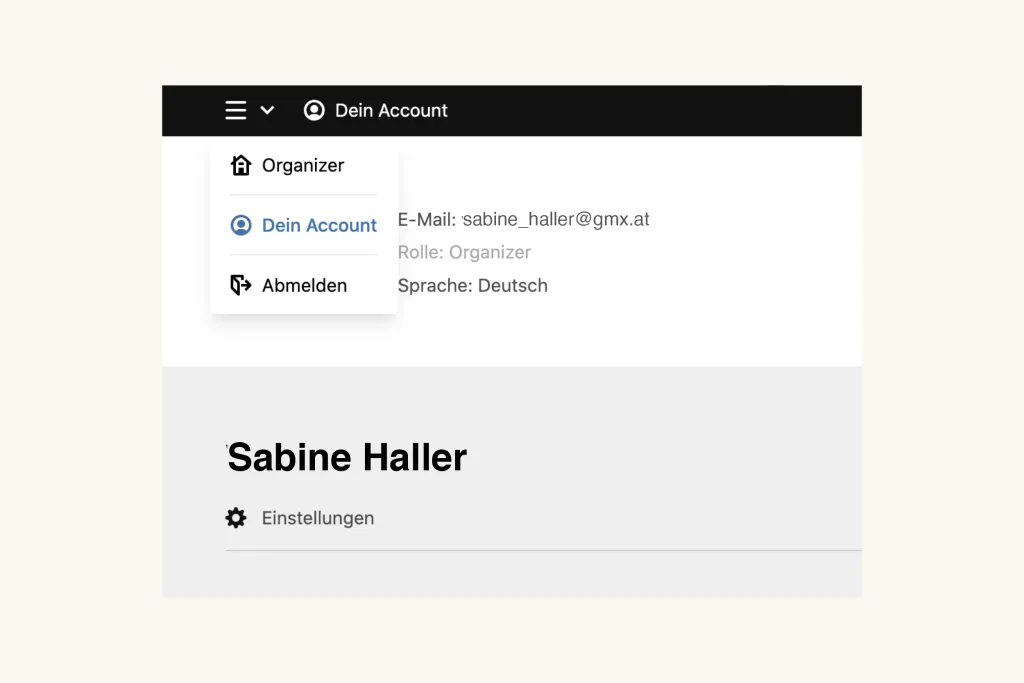Log out via the Abmelden text
This screenshot has height=683, width=1024.
pyautogui.click(x=304, y=285)
